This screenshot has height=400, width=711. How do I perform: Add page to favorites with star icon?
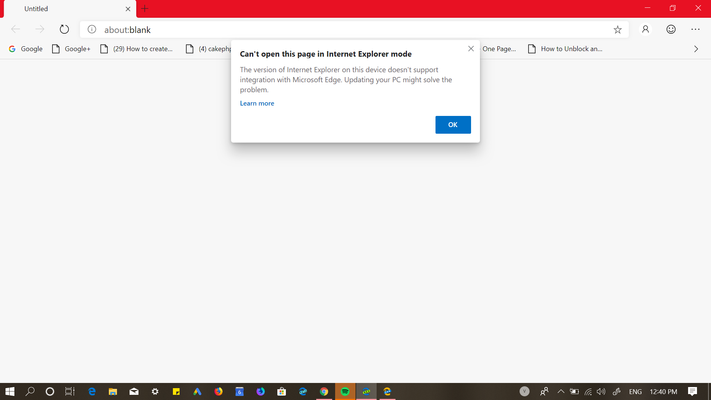coord(617,29)
